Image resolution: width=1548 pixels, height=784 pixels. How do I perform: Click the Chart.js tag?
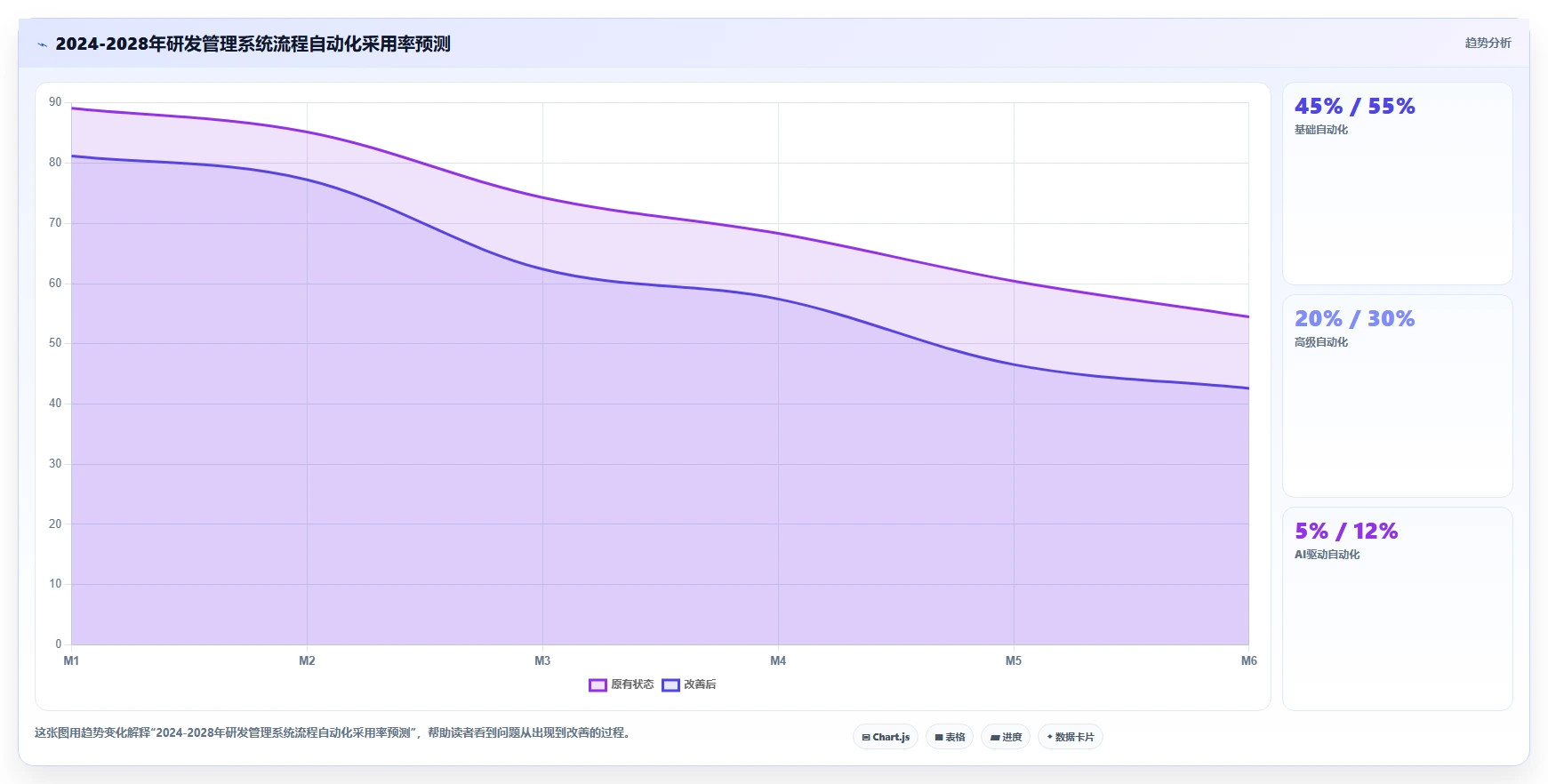click(886, 737)
